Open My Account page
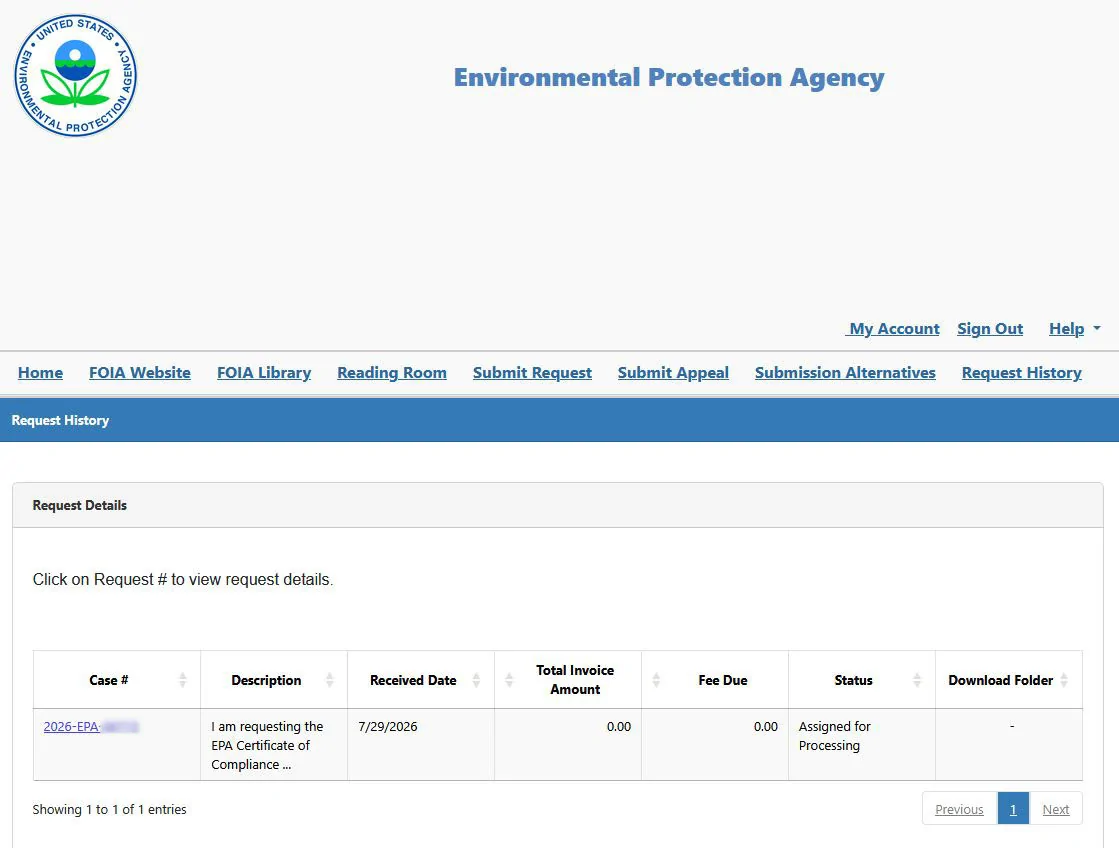This screenshot has height=848, width=1119. (x=892, y=328)
